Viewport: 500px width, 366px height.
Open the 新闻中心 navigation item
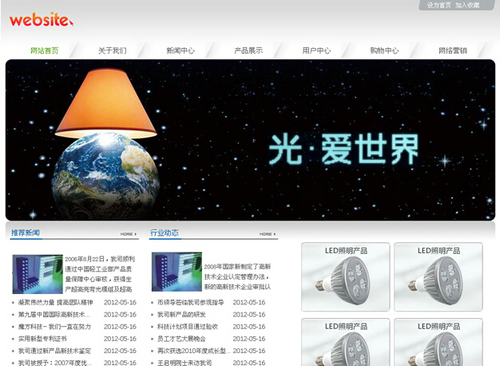click(180, 51)
